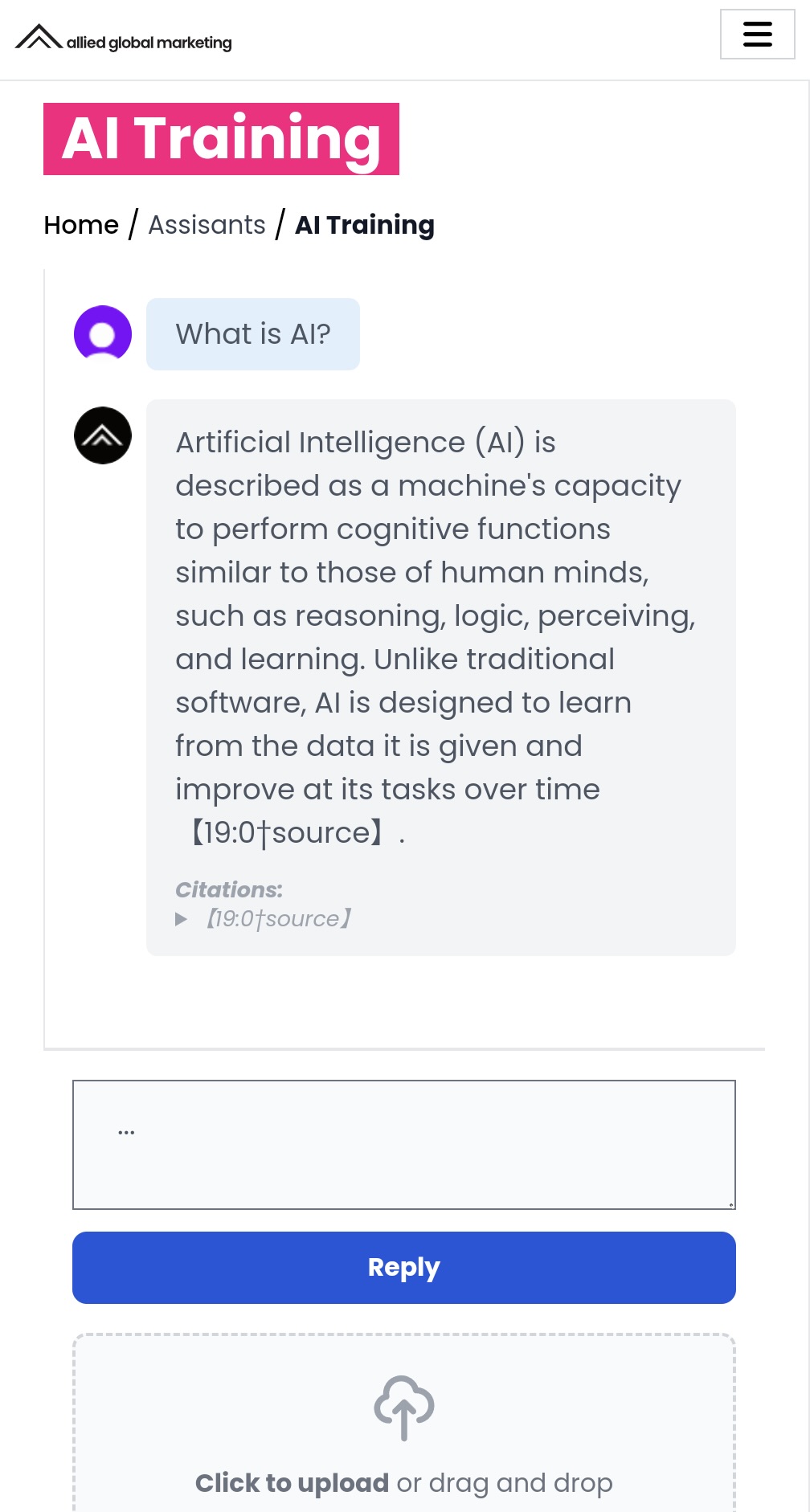This screenshot has height=1512, width=810.
Task: Open the citation source details entry
Action: 278,918
